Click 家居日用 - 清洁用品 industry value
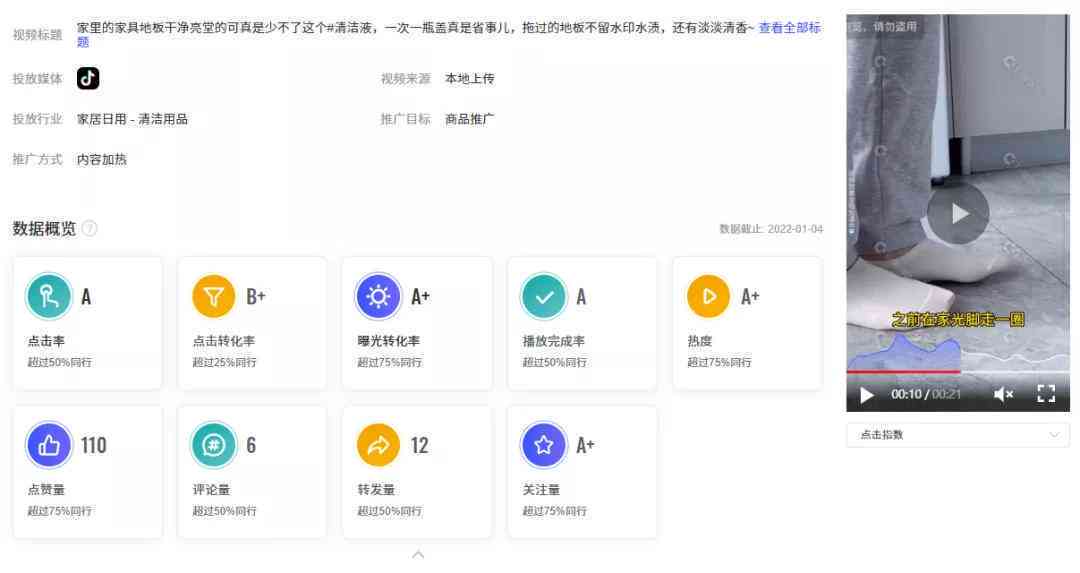Screen dimensions: 1080x573 pos(132,119)
